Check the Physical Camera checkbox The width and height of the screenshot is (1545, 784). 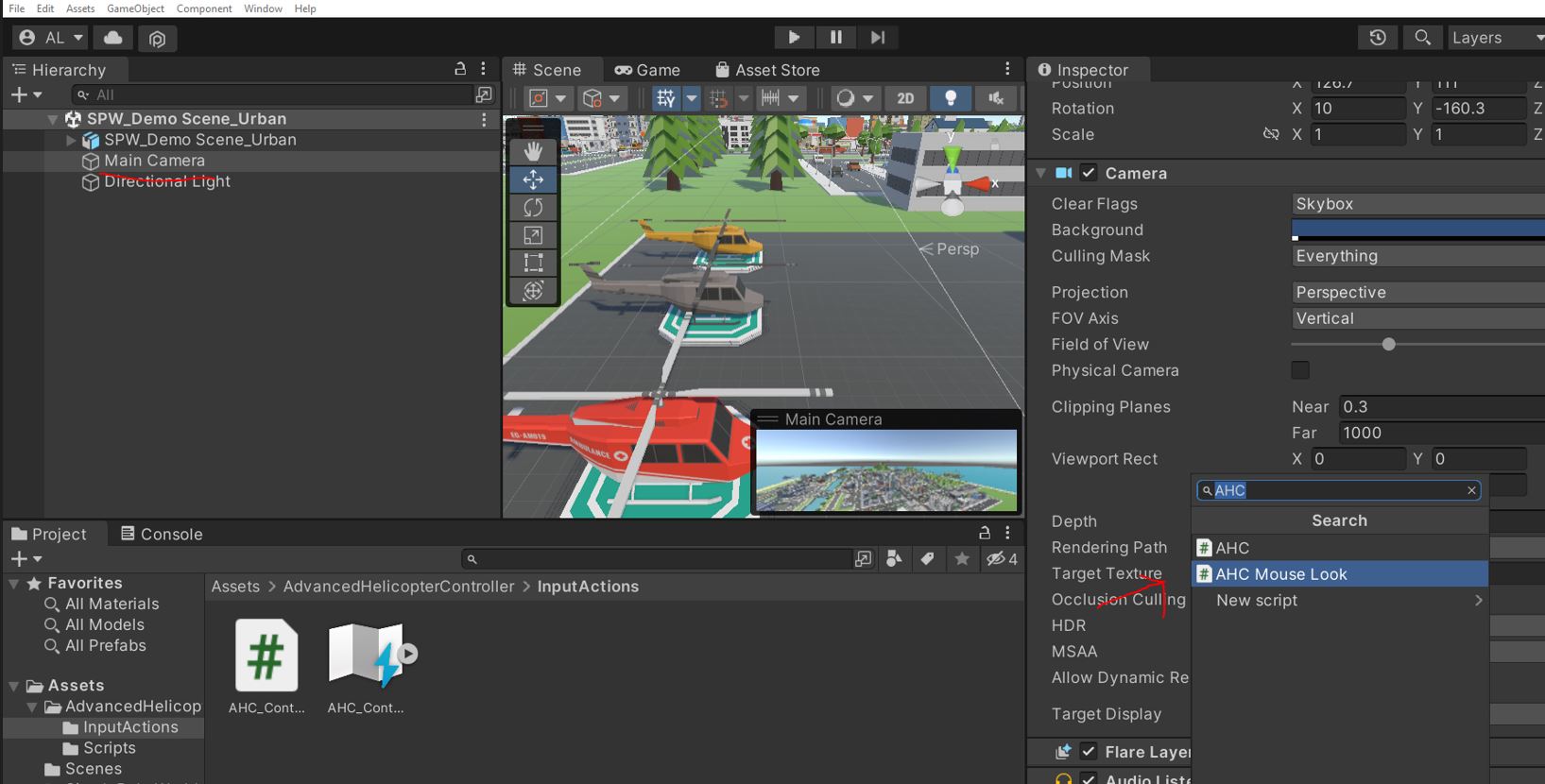click(1300, 370)
